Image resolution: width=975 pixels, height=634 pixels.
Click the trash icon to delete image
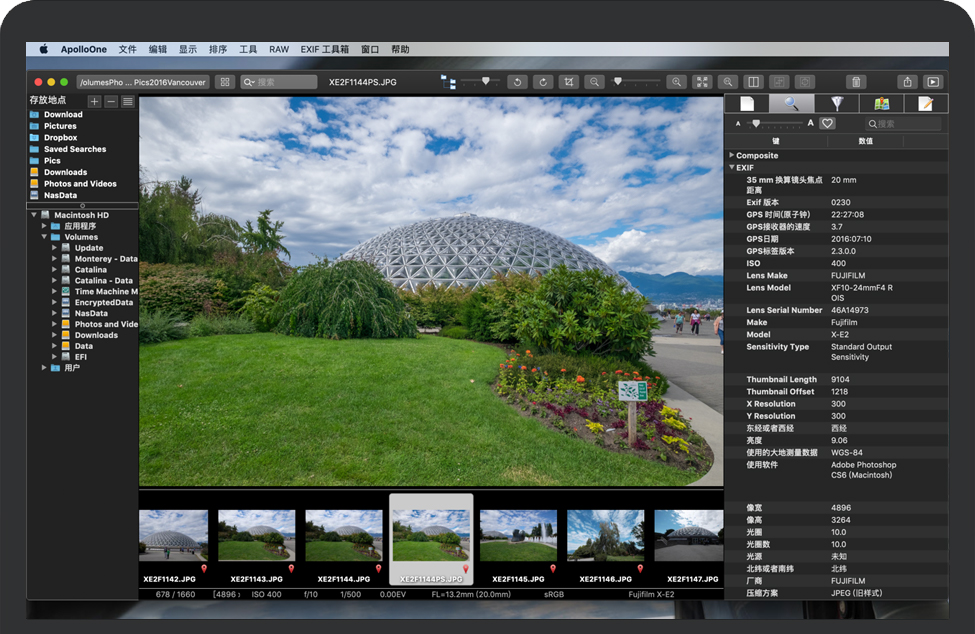[x=855, y=82]
